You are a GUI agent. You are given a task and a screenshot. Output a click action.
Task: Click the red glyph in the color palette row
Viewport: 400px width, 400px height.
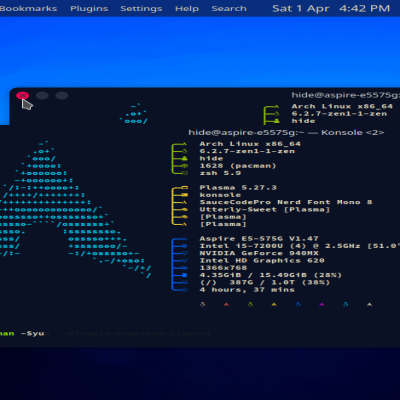[x=226, y=304]
